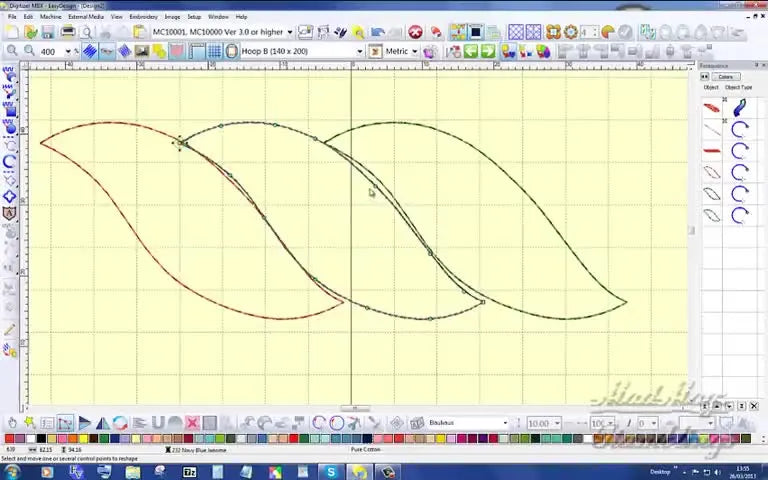Open the file with folder icon

pyautogui.click(x=31, y=32)
